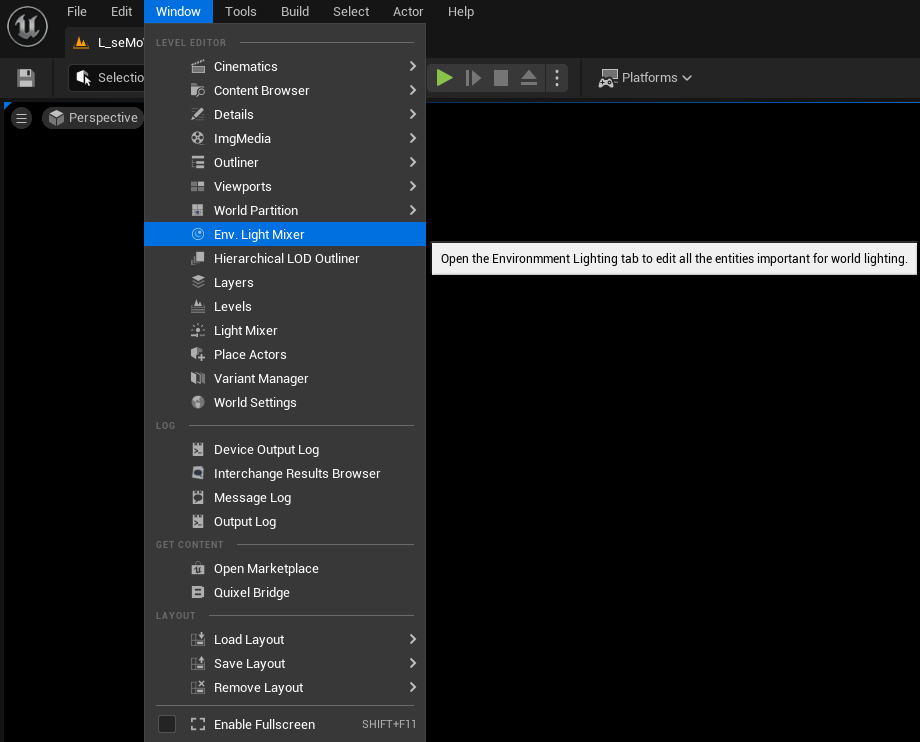
Task: Open the Edit menu
Action: [121, 12]
